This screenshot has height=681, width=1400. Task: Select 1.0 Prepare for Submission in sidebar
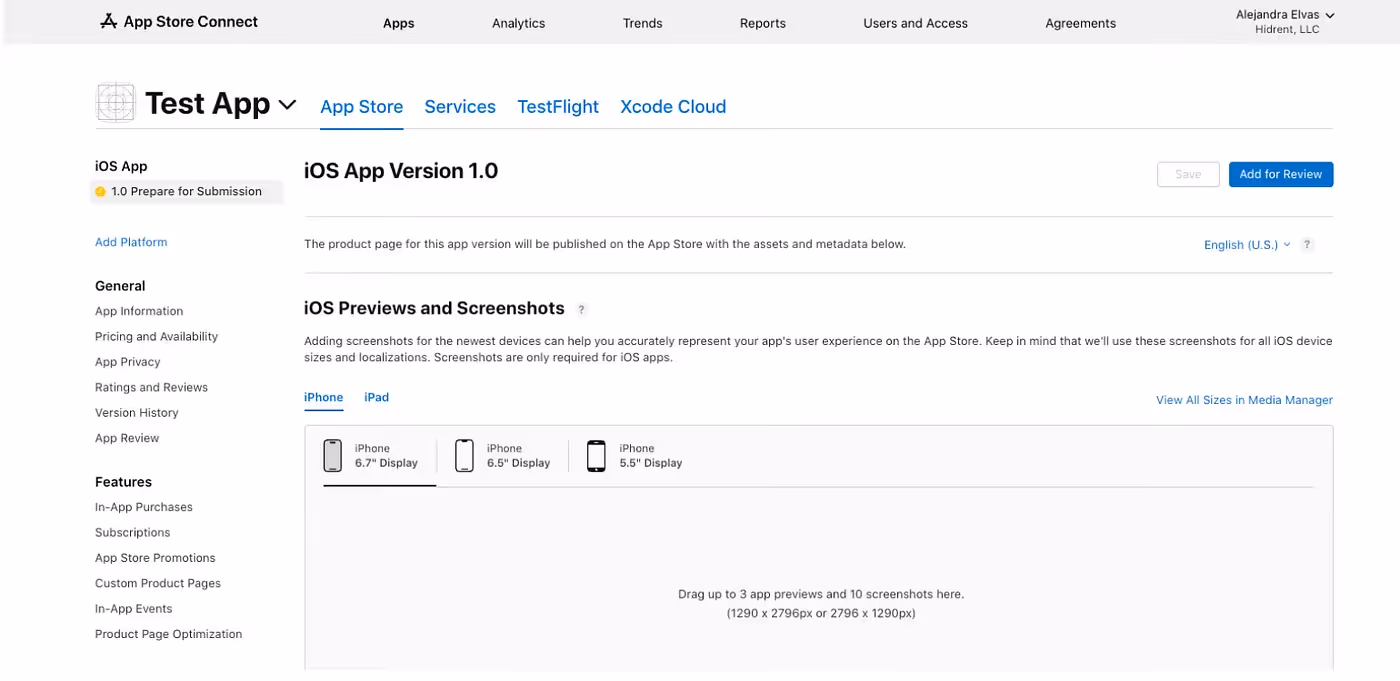(186, 192)
